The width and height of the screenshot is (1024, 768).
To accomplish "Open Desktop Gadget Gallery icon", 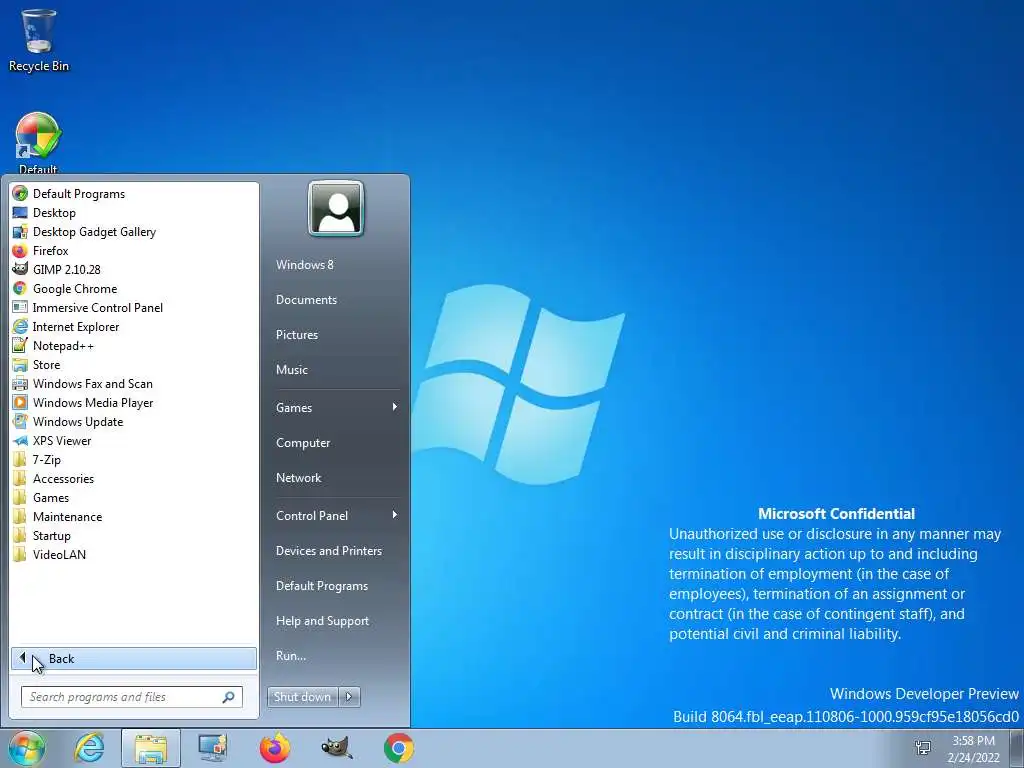I will [x=20, y=232].
